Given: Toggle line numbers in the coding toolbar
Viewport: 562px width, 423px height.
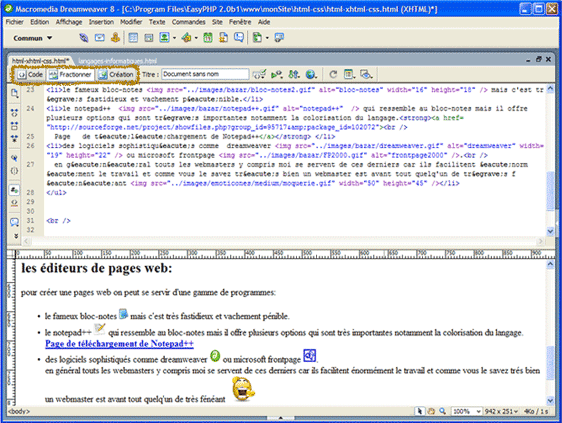Looking at the screenshot, I should 14,190.
